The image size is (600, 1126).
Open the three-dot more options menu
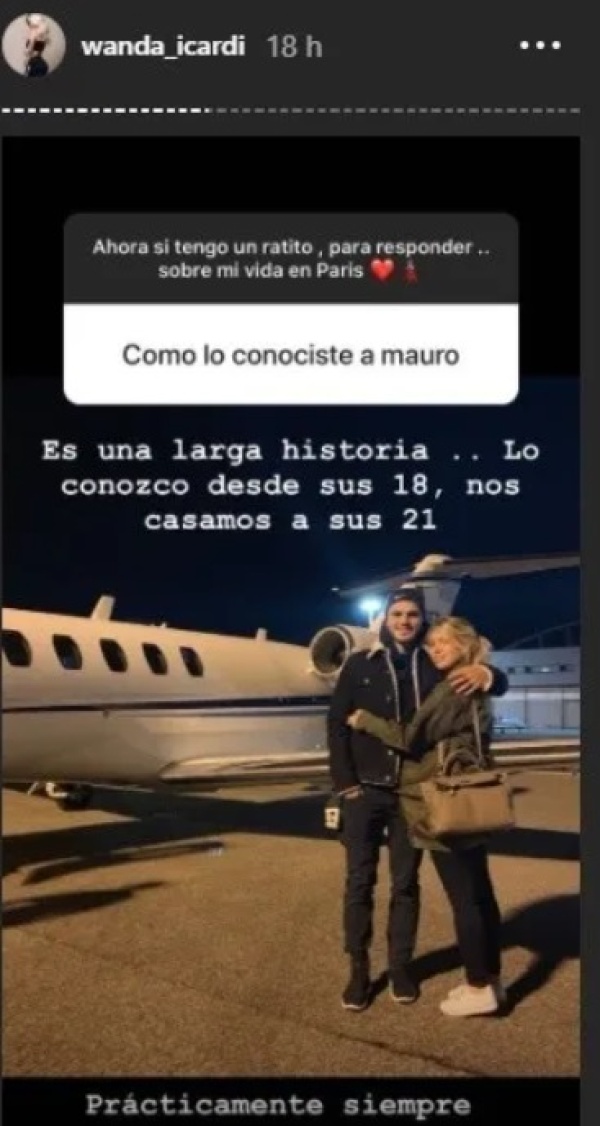(540, 46)
